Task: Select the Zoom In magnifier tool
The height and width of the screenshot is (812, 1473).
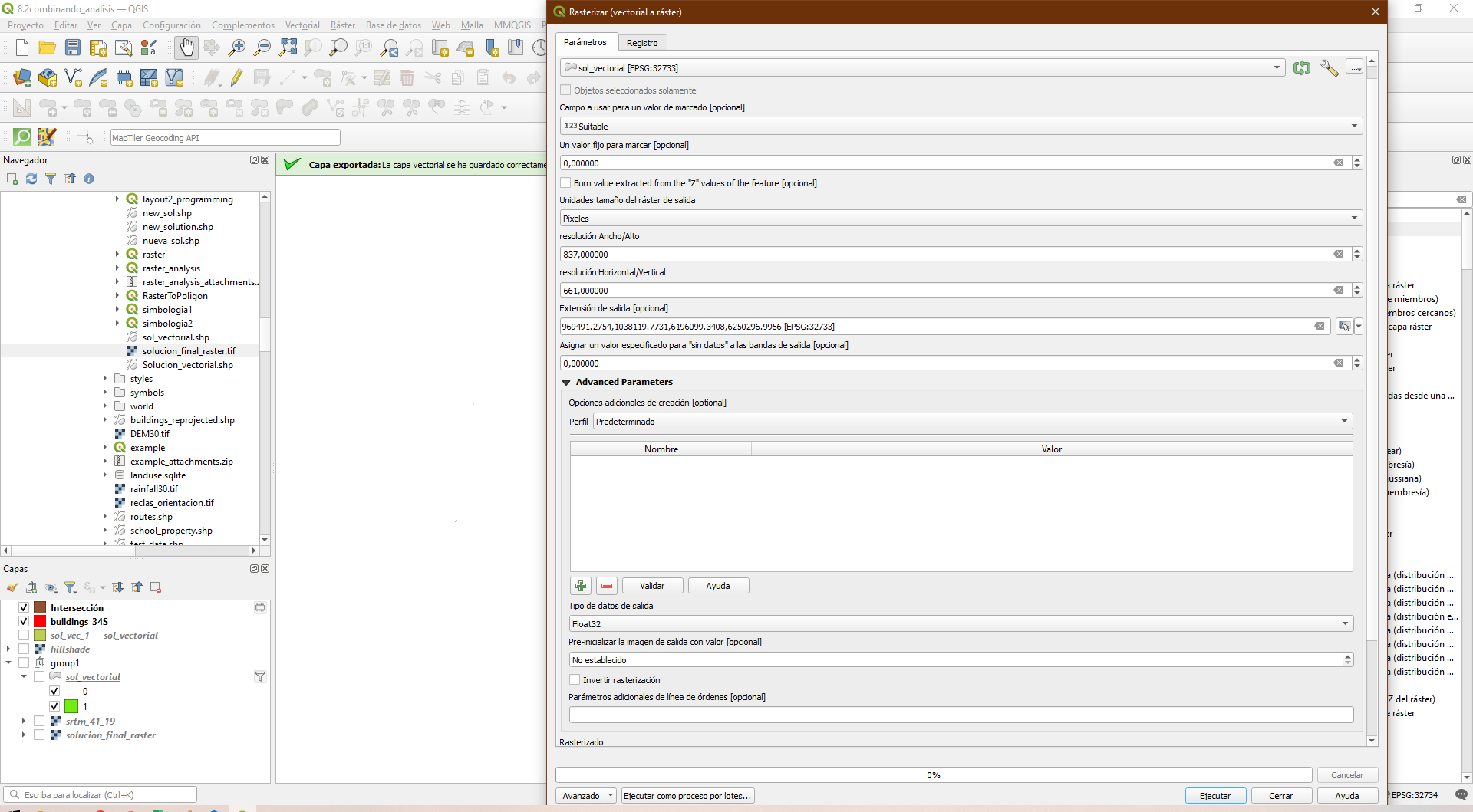Action: pyautogui.click(x=237, y=48)
